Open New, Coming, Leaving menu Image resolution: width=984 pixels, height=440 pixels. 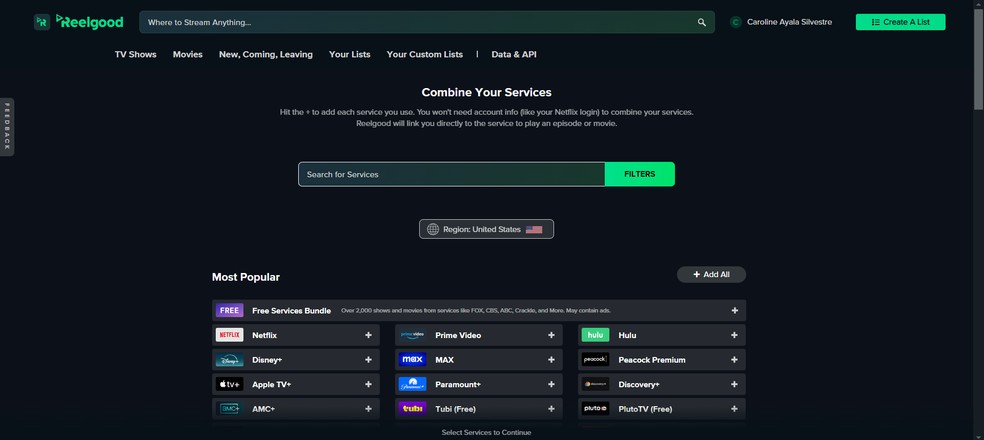(x=265, y=55)
